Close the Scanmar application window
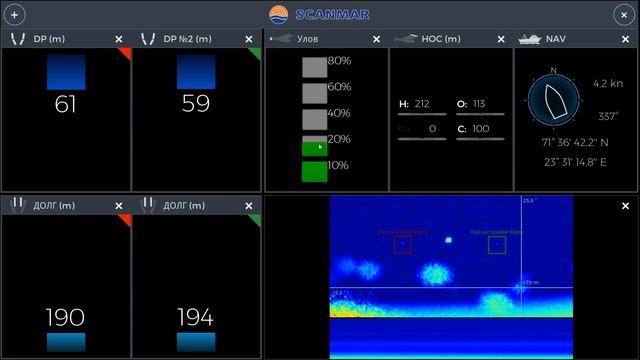The width and height of the screenshot is (640, 360). [624, 15]
